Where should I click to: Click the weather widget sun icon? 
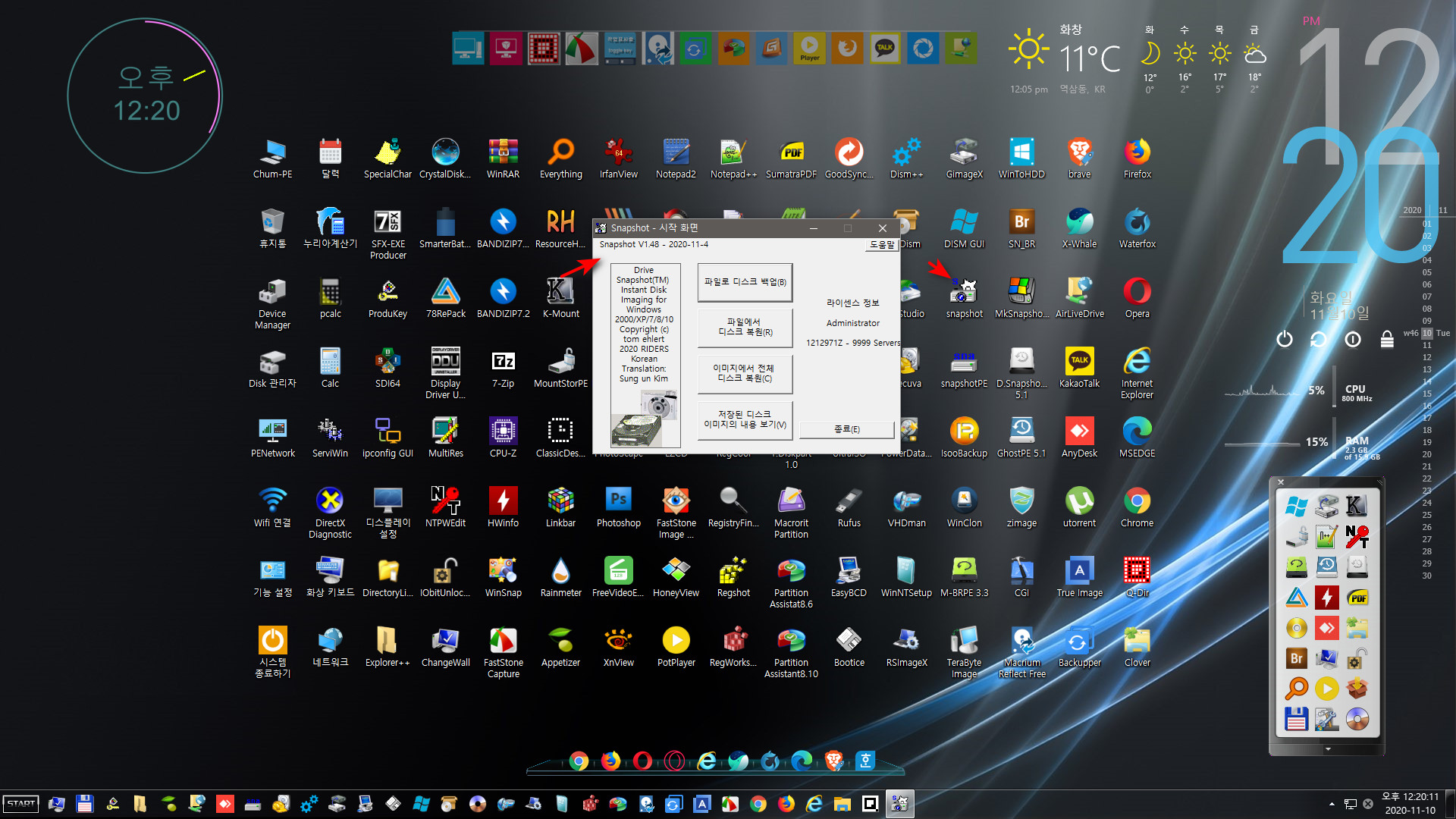[1029, 50]
